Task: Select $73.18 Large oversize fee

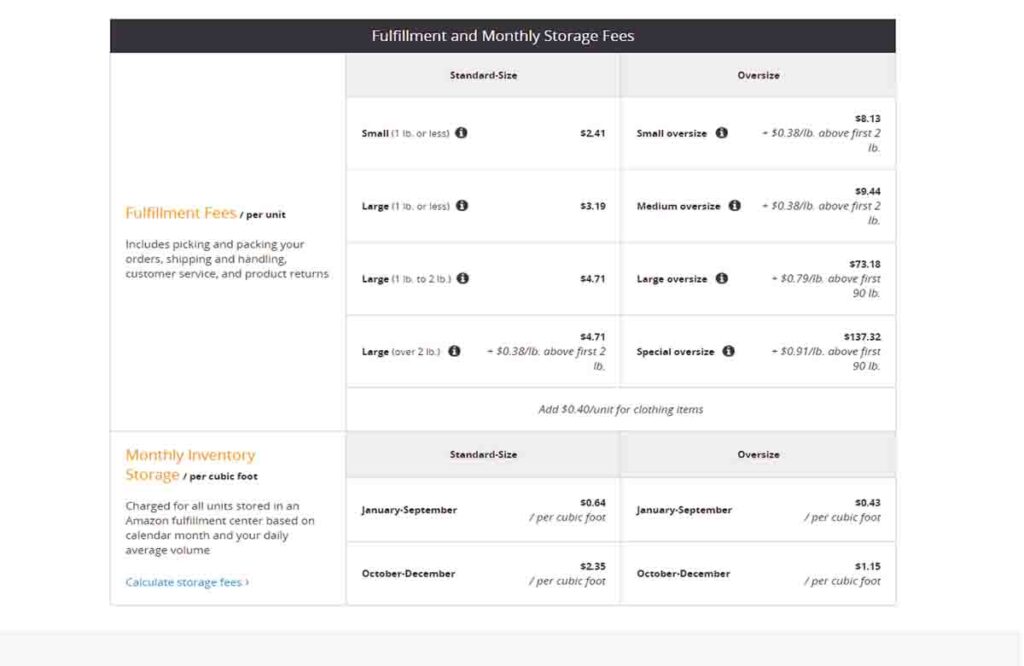Action: point(865,264)
